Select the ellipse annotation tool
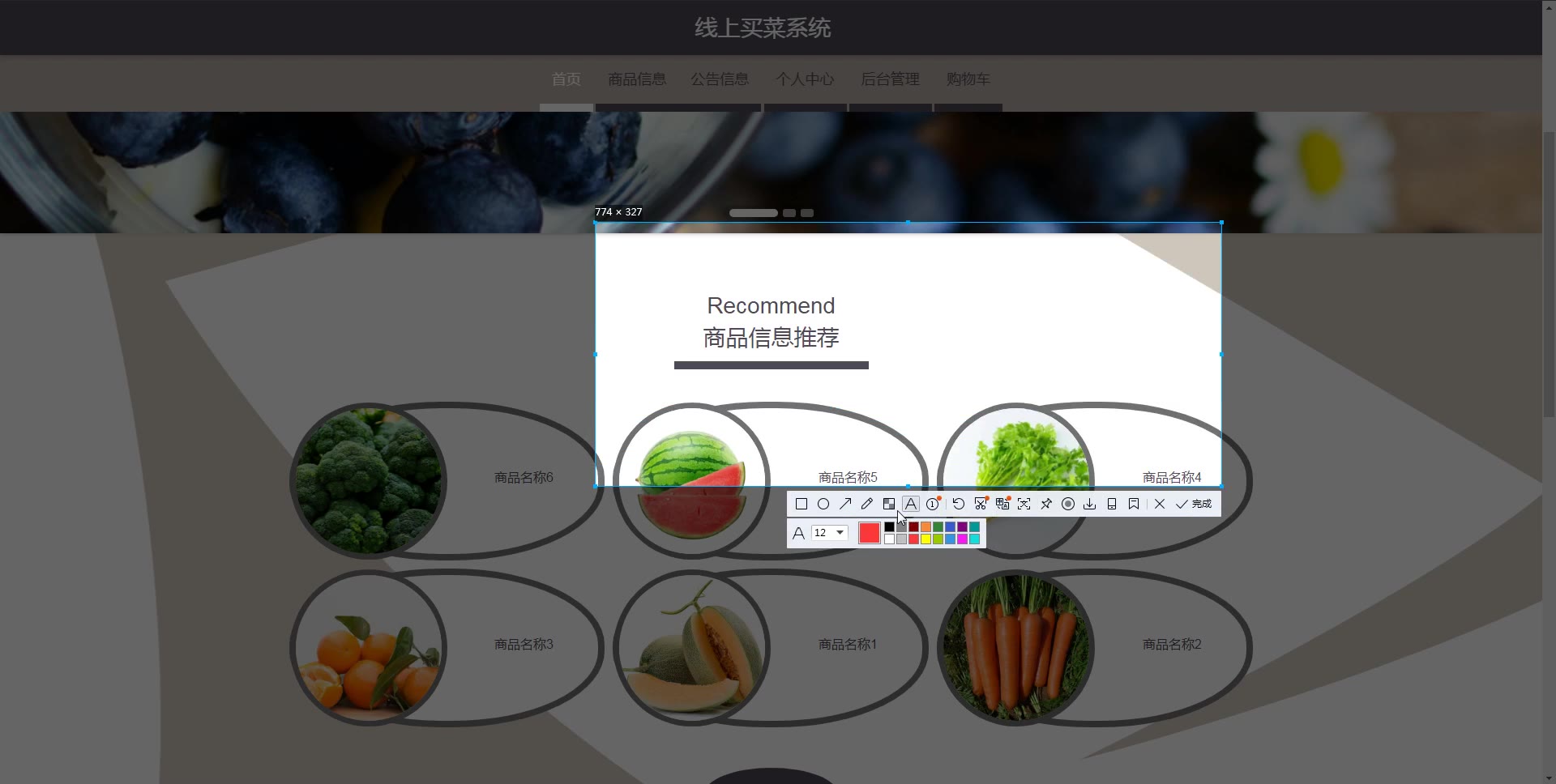This screenshot has width=1556, height=784. 823,504
